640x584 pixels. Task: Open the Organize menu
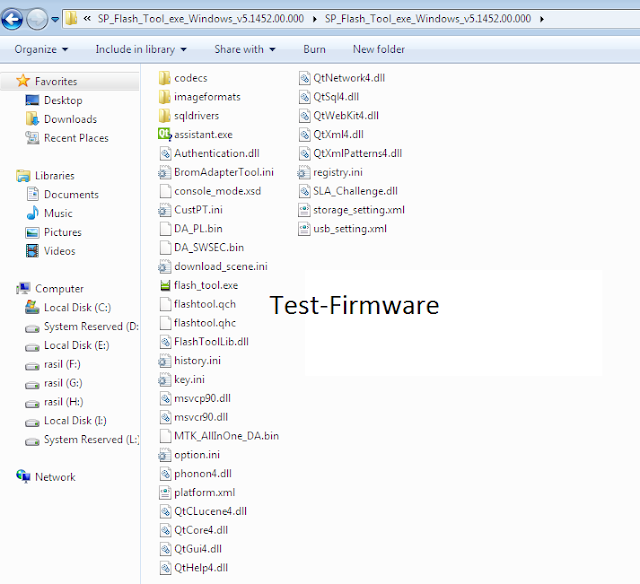[x=41, y=49]
